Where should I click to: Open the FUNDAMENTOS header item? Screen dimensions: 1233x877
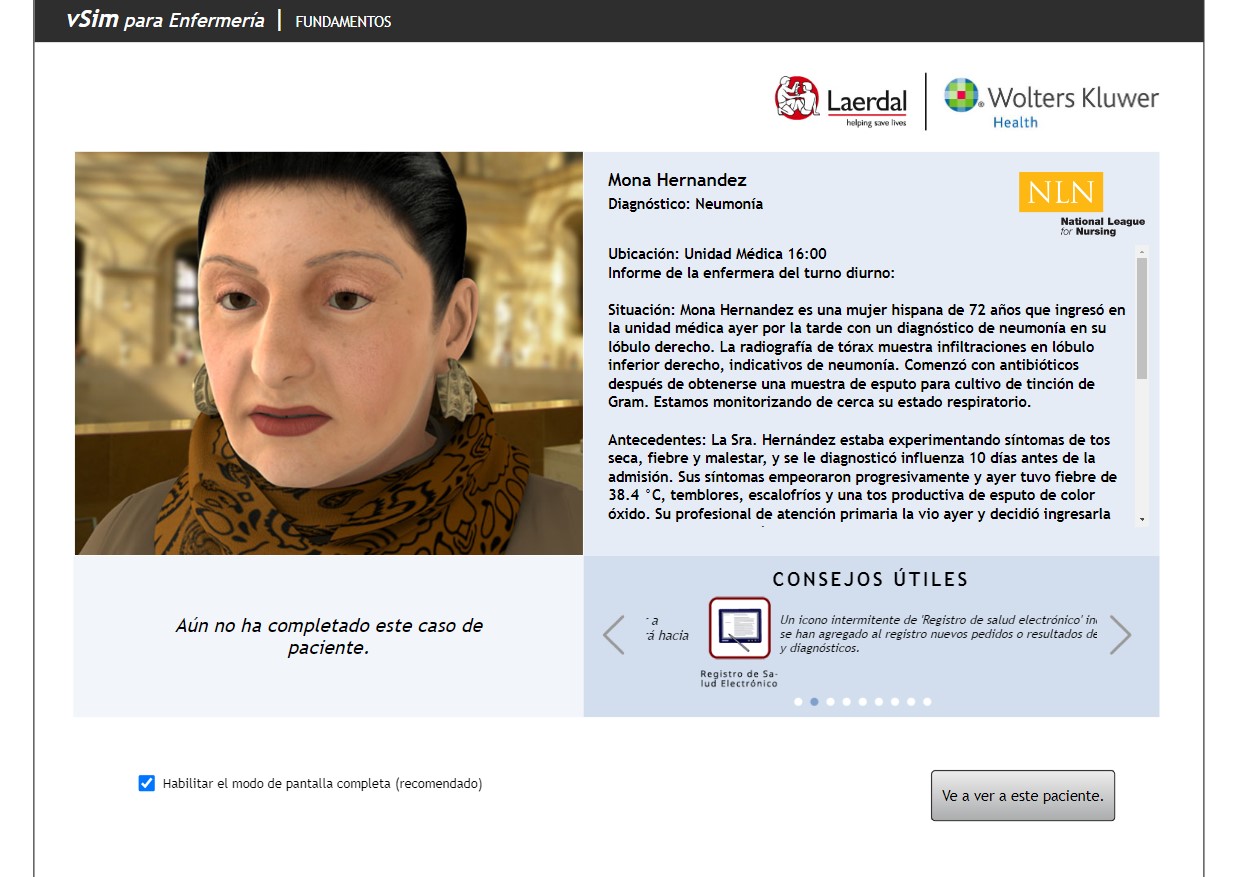343,21
